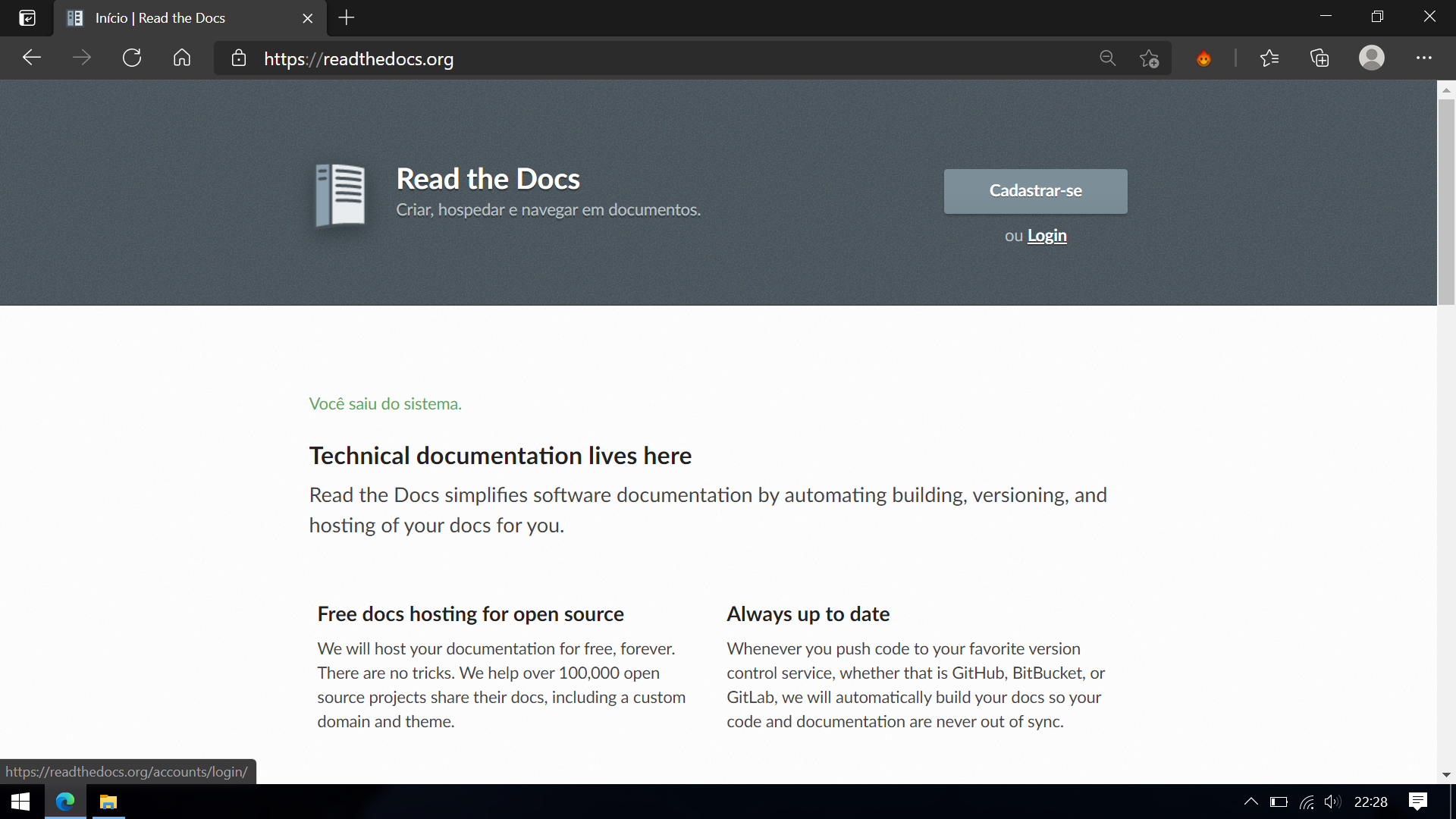The width and height of the screenshot is (1456, 819).
Task: Click the Read the Docs book logo
Action: point(340,195)
